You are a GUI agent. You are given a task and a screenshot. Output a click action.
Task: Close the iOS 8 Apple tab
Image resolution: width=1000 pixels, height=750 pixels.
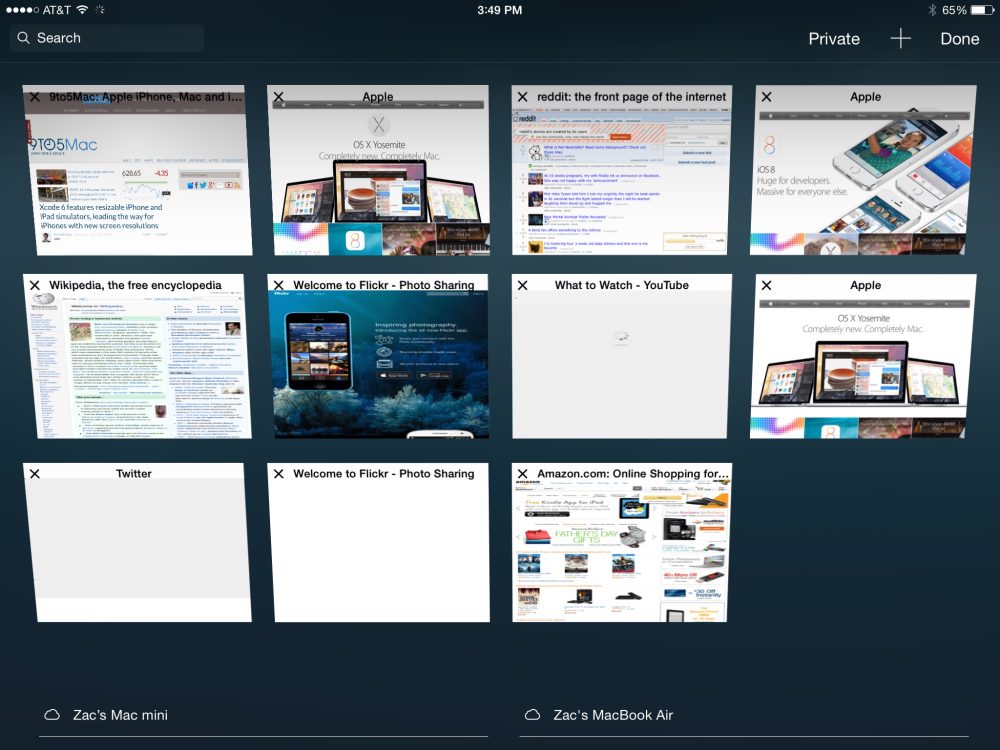[x=765, y=96]
